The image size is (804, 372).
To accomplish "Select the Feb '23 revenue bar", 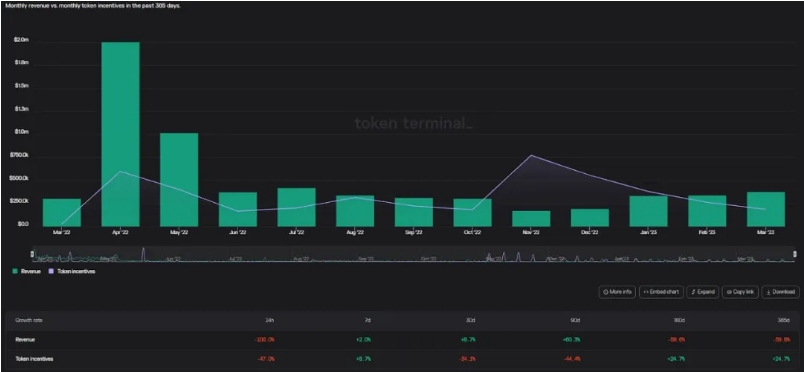I will [x=707, y=211].
